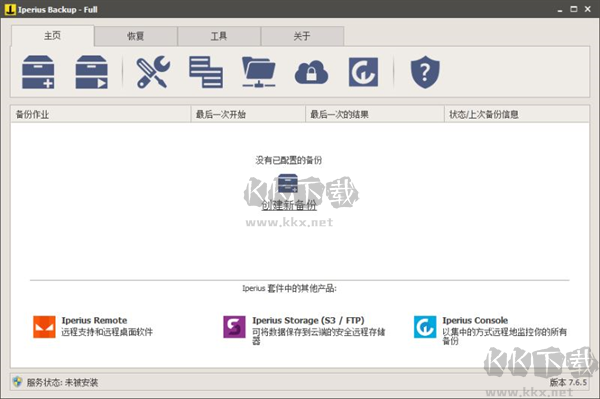Open the network folder FTP client icon
The height and width of the screenshot is (399, 600).
(259, 72)
